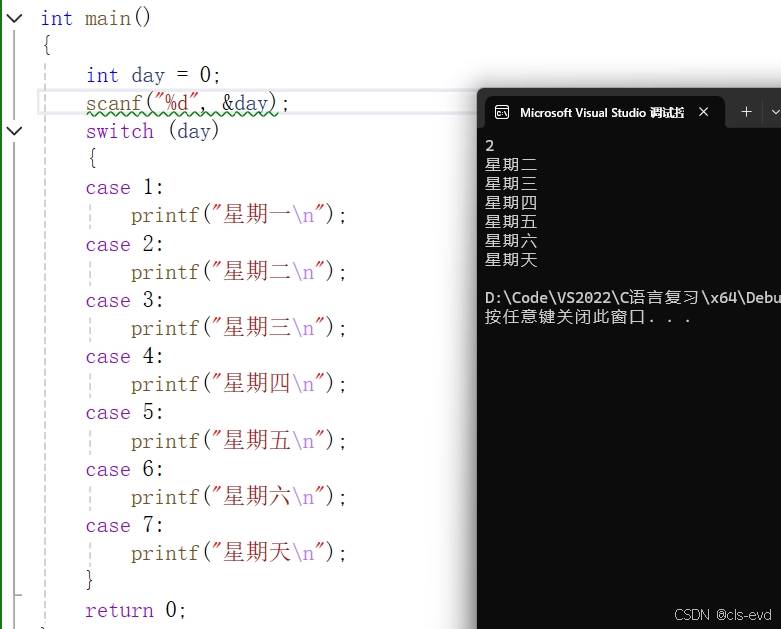This screenshot has height=629, width=781.
Task: Click the 'int main()' function signature
Action: tap(96, 18)
